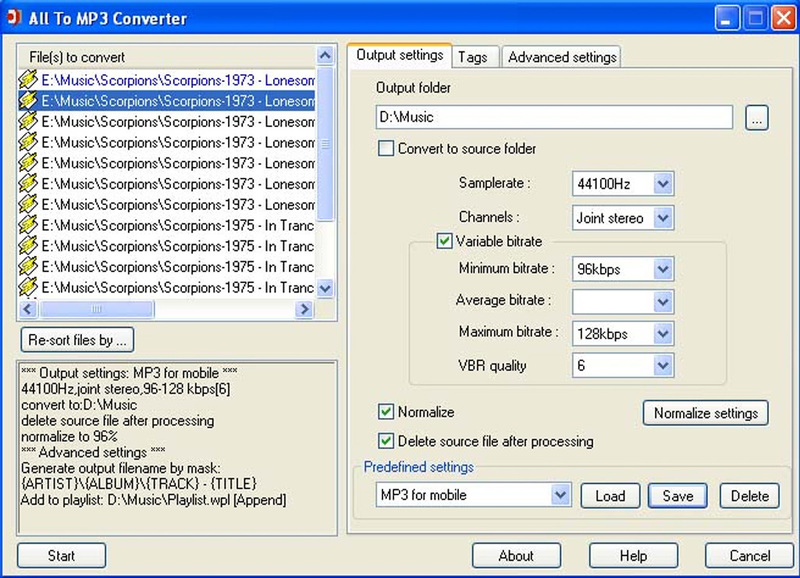Click the Delete preset button
This screenshot has height=578, width=800.
(749, 496)
